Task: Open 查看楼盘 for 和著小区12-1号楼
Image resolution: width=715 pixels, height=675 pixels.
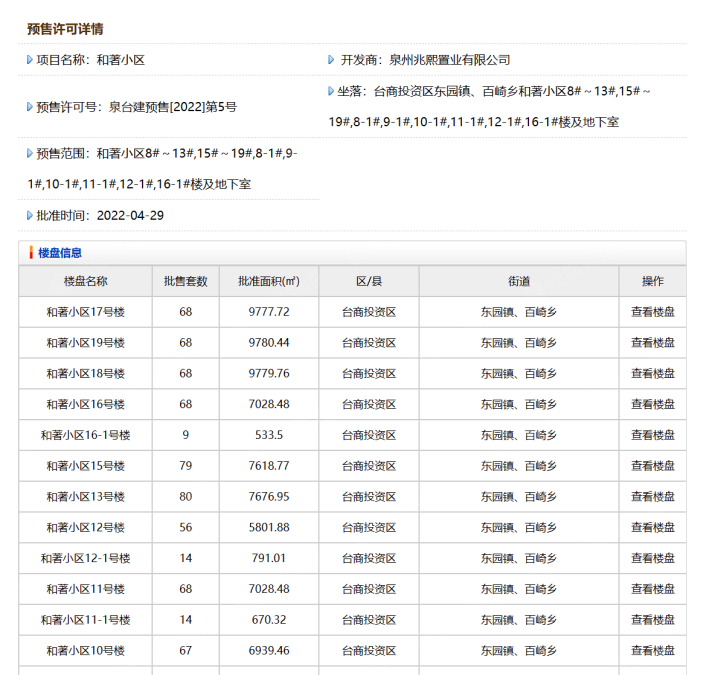Action: [653, 558]
